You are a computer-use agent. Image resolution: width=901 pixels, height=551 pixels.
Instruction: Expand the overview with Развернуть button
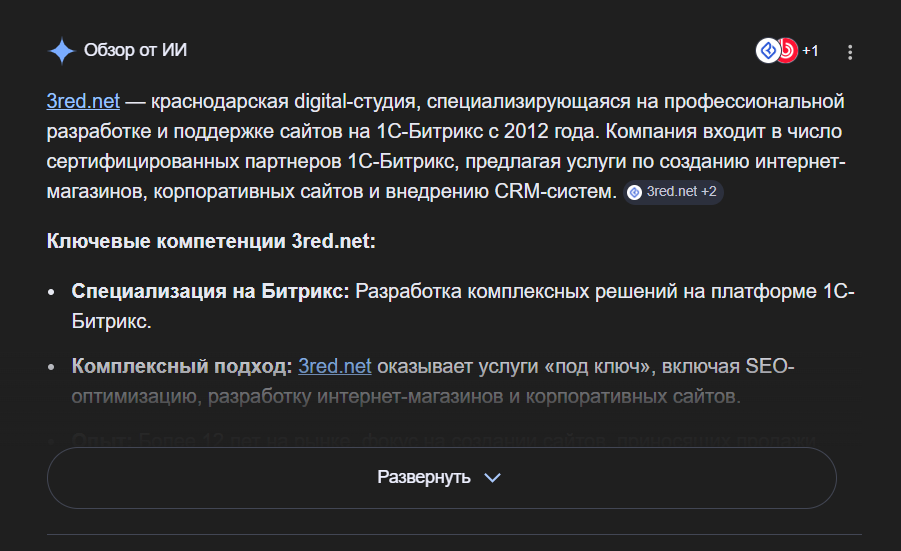[441, 477]
